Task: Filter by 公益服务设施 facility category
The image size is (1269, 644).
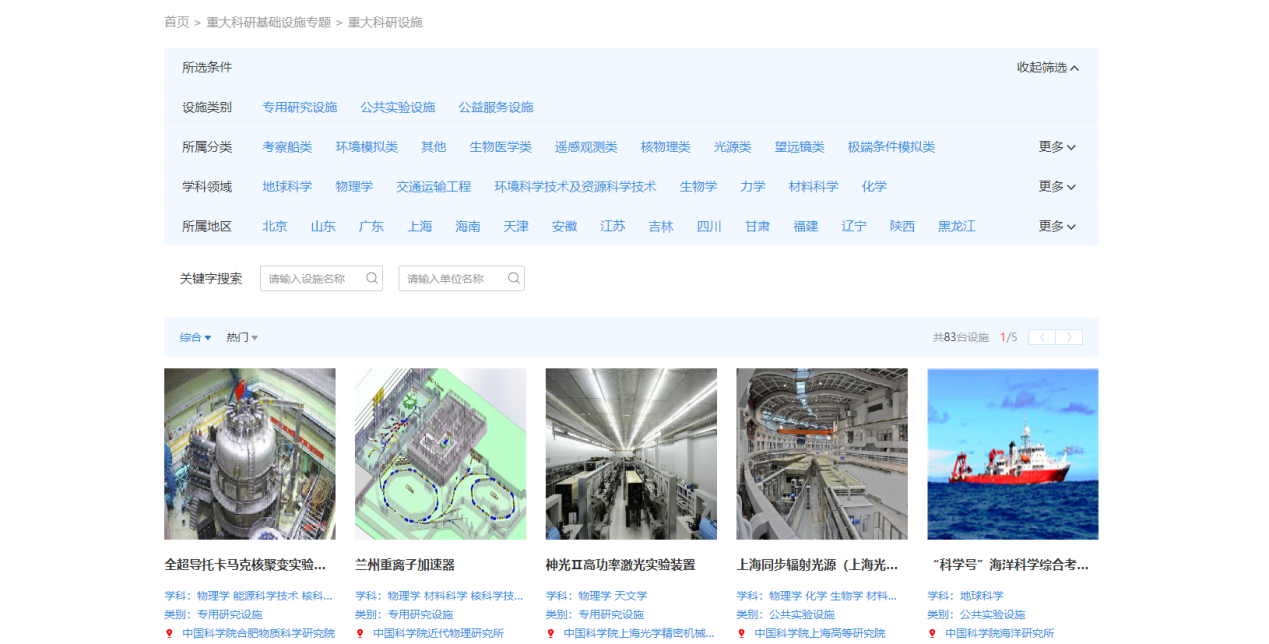Action: click(x=496, y=107)
